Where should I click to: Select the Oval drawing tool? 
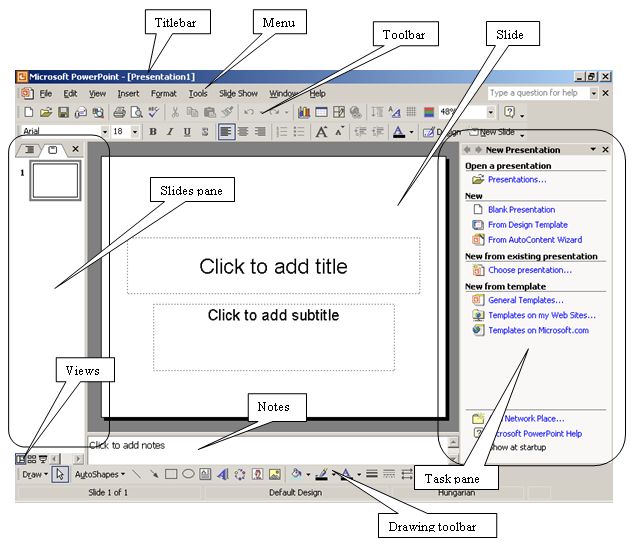(188, 474)
